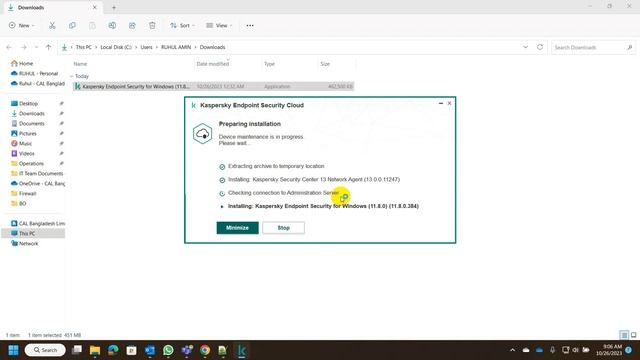Screen dimensions: 640x360
Task: Click the Stop button in Kaspersky installer
Action: pos(283,228)
